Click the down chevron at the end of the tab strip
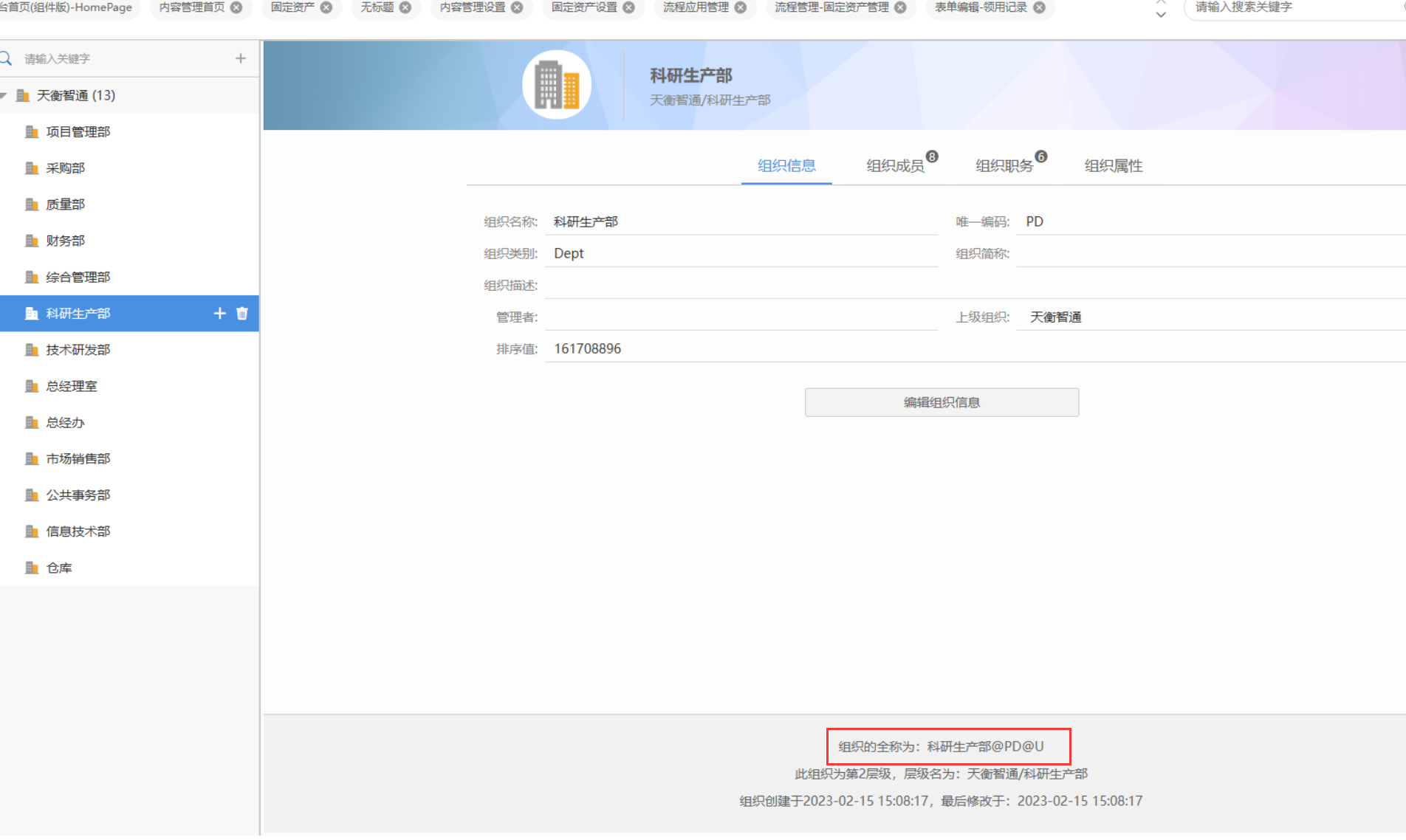 (x=1161, y=15)
